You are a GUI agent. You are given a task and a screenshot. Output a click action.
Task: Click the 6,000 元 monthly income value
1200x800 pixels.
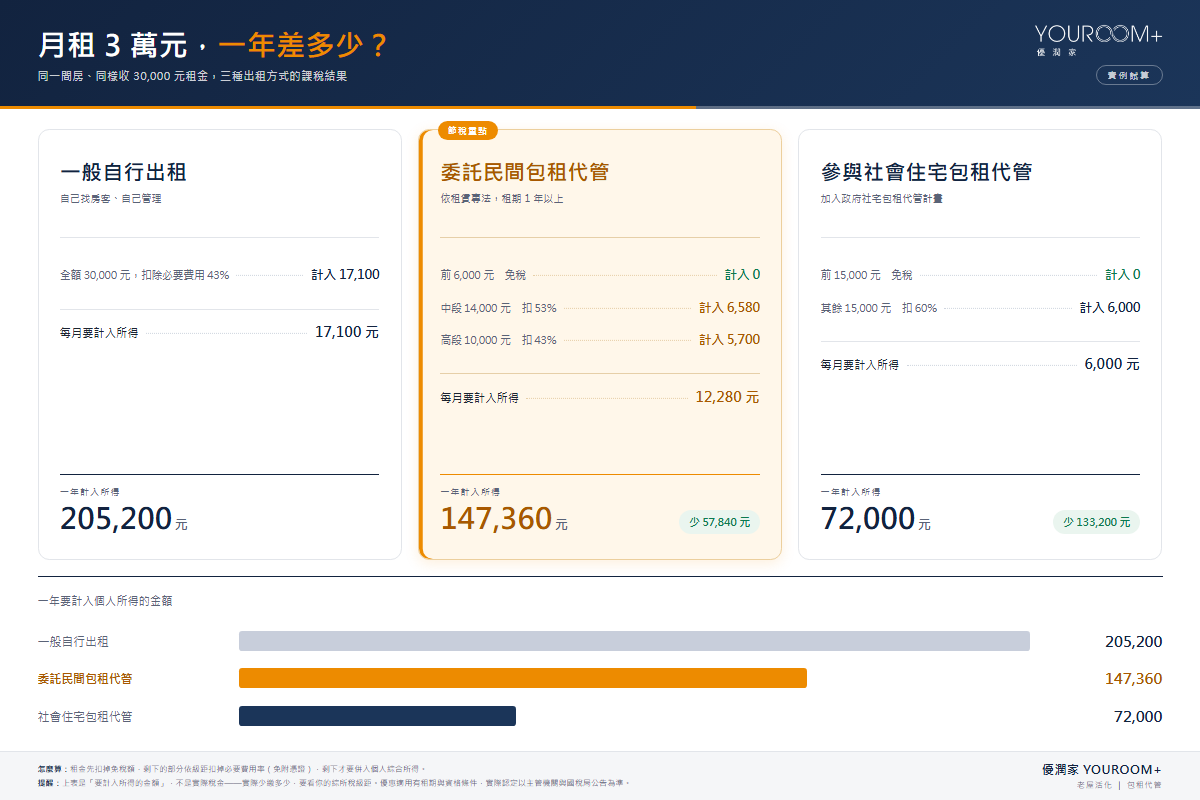click(1112, 365)
